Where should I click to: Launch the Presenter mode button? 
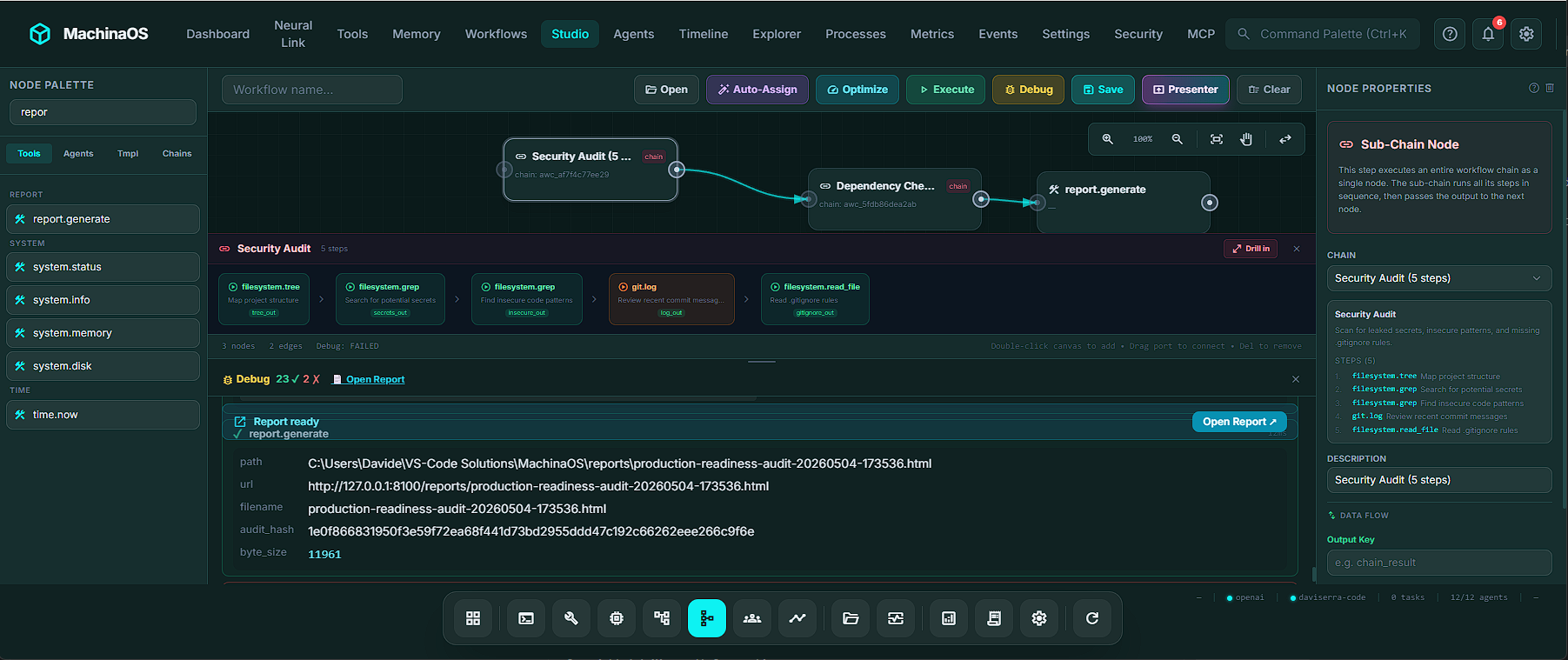click(x=1185, y=90)
